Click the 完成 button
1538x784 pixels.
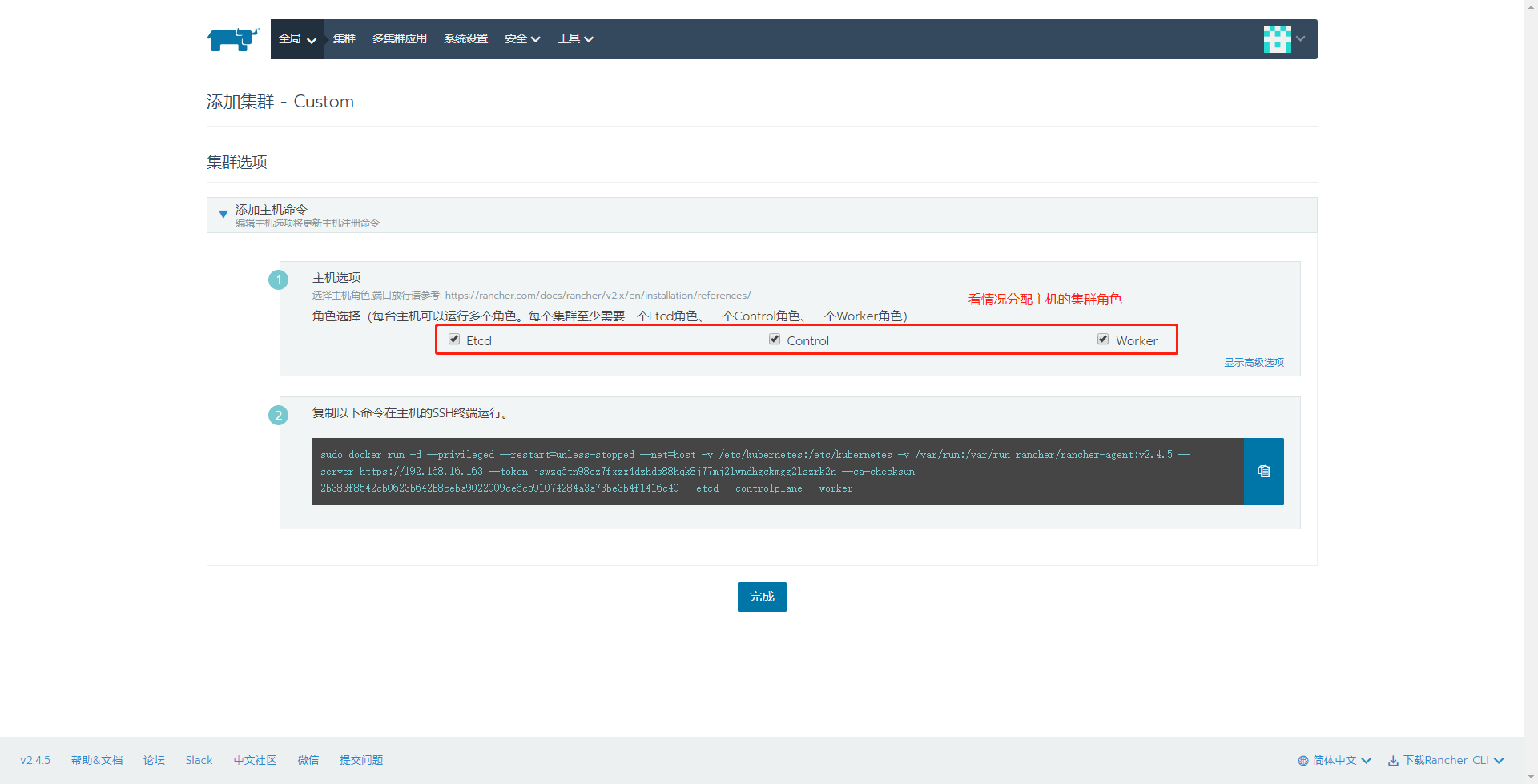[762, 597]
